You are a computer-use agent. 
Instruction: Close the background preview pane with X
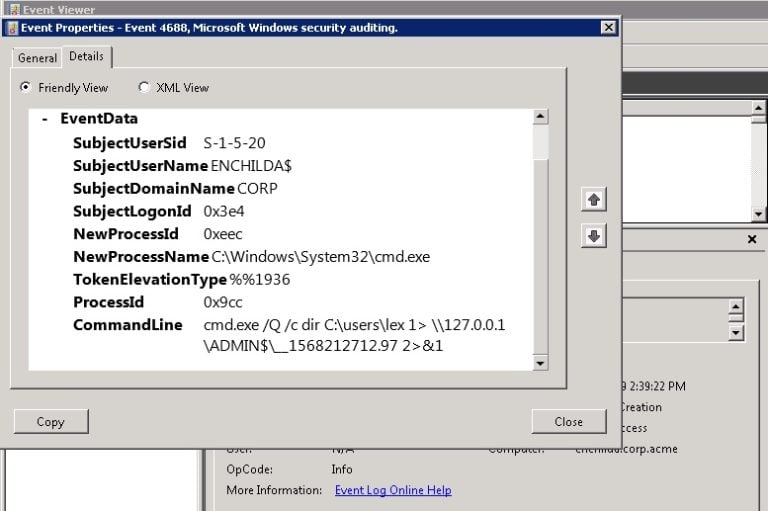[x=752, y=240]
